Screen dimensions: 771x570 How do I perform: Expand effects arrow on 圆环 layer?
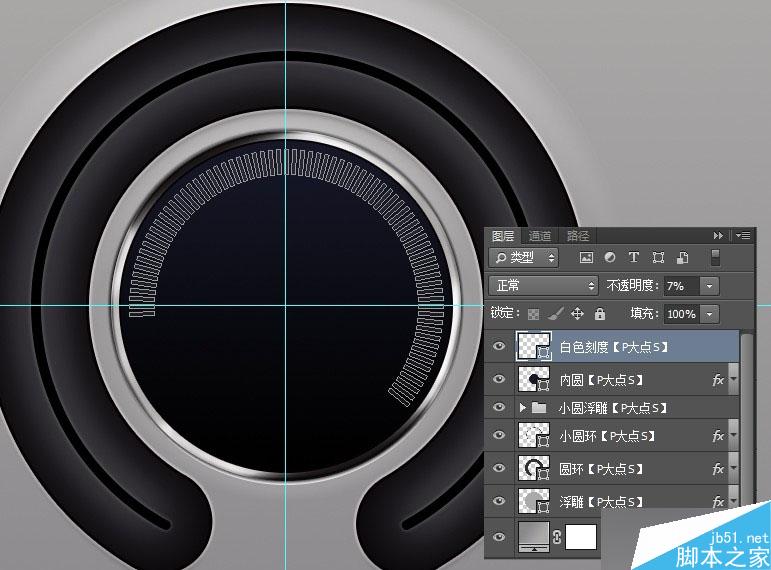pos(733,469)
